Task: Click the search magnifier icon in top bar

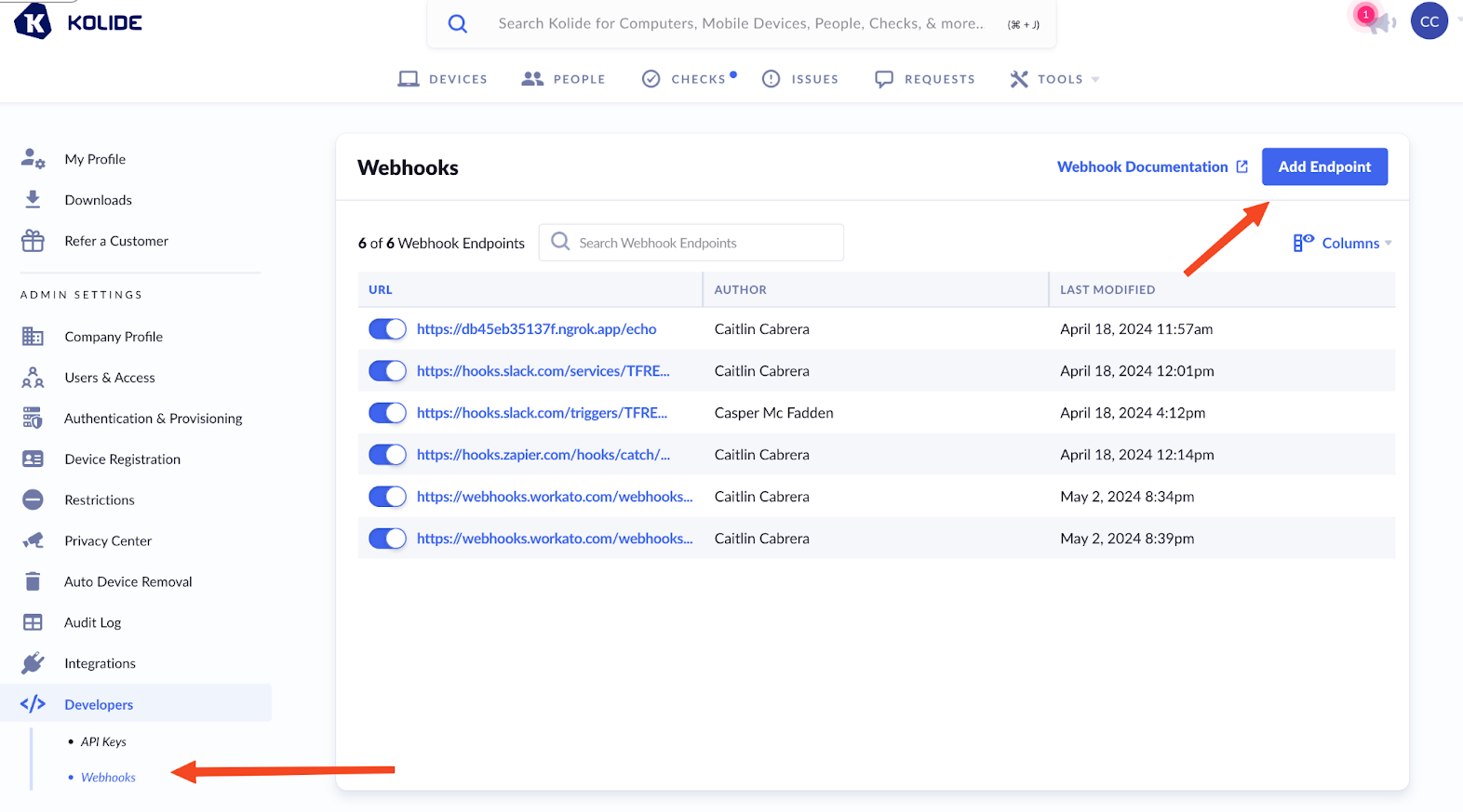Action: pyautogui.click(x=457, y=23)
